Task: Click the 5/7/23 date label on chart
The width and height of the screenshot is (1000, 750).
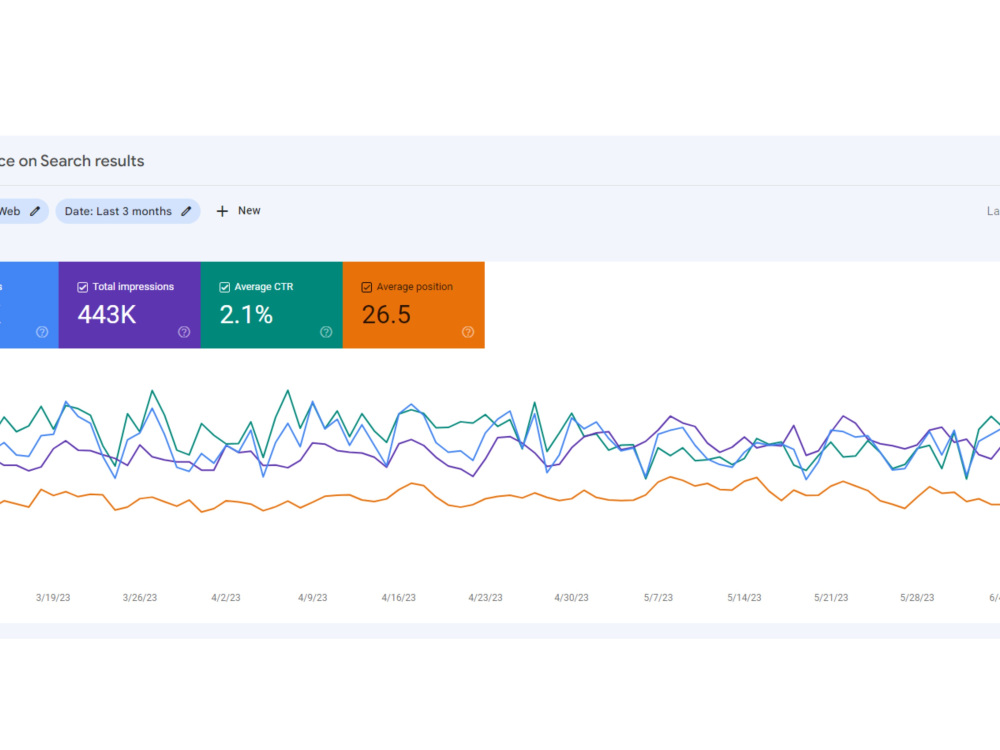Action: [658, 598]
